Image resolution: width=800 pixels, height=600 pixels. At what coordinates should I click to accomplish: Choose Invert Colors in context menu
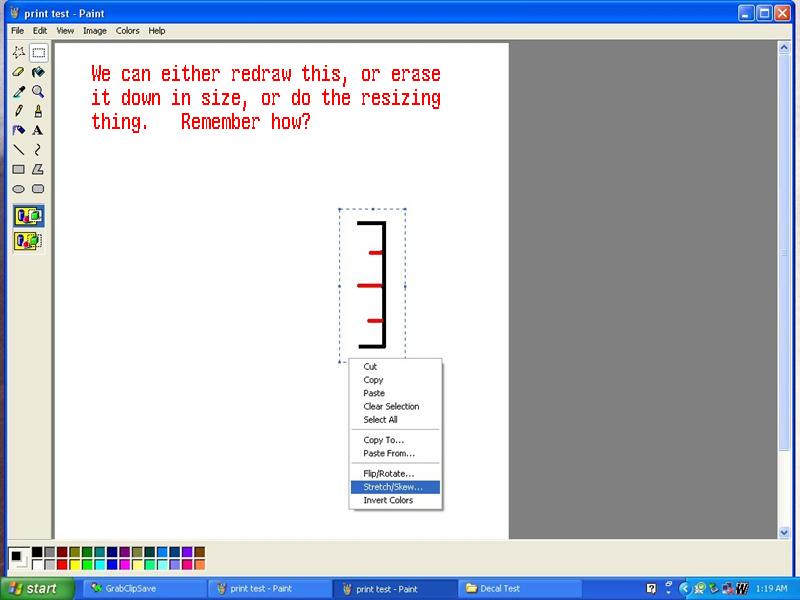tap(395, 500)
